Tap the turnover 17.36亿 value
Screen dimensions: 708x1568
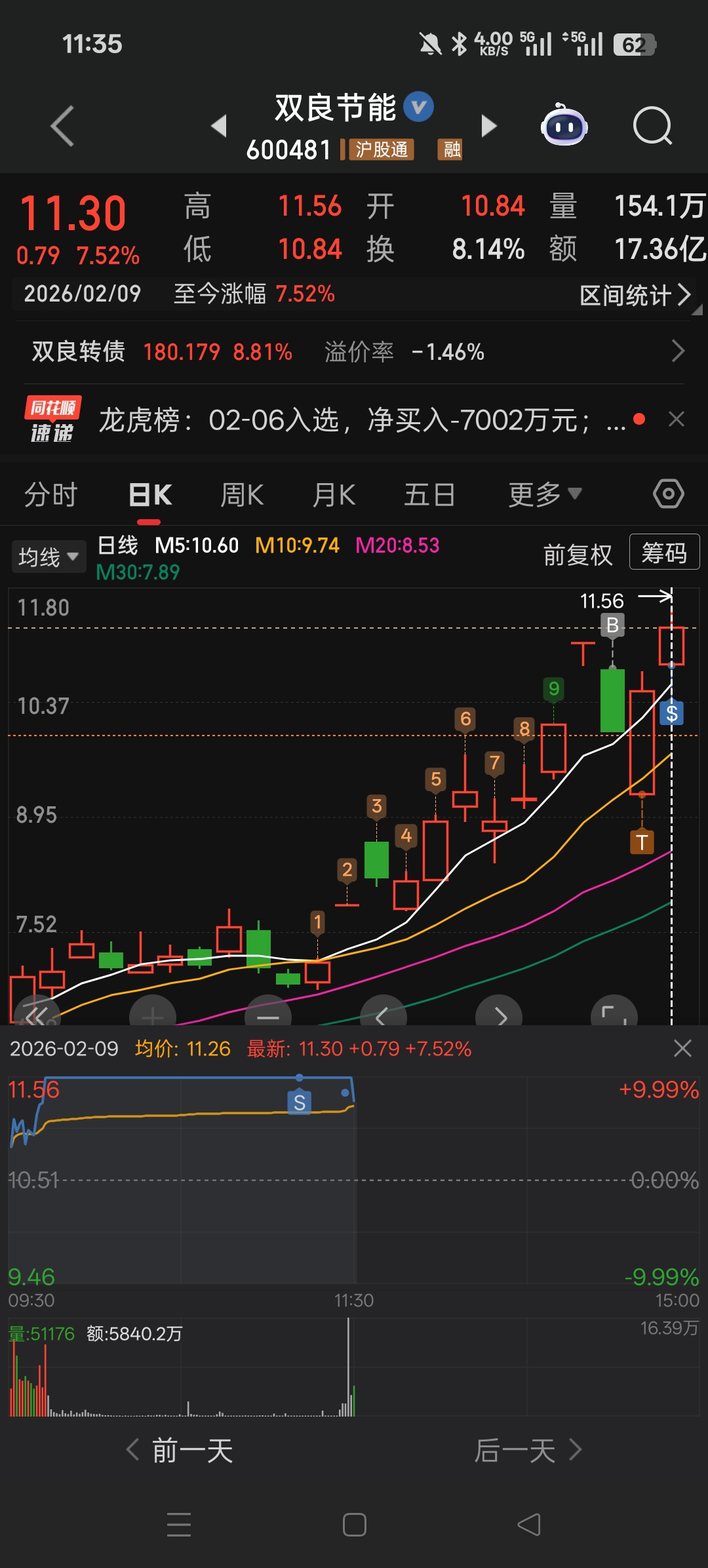659,249
